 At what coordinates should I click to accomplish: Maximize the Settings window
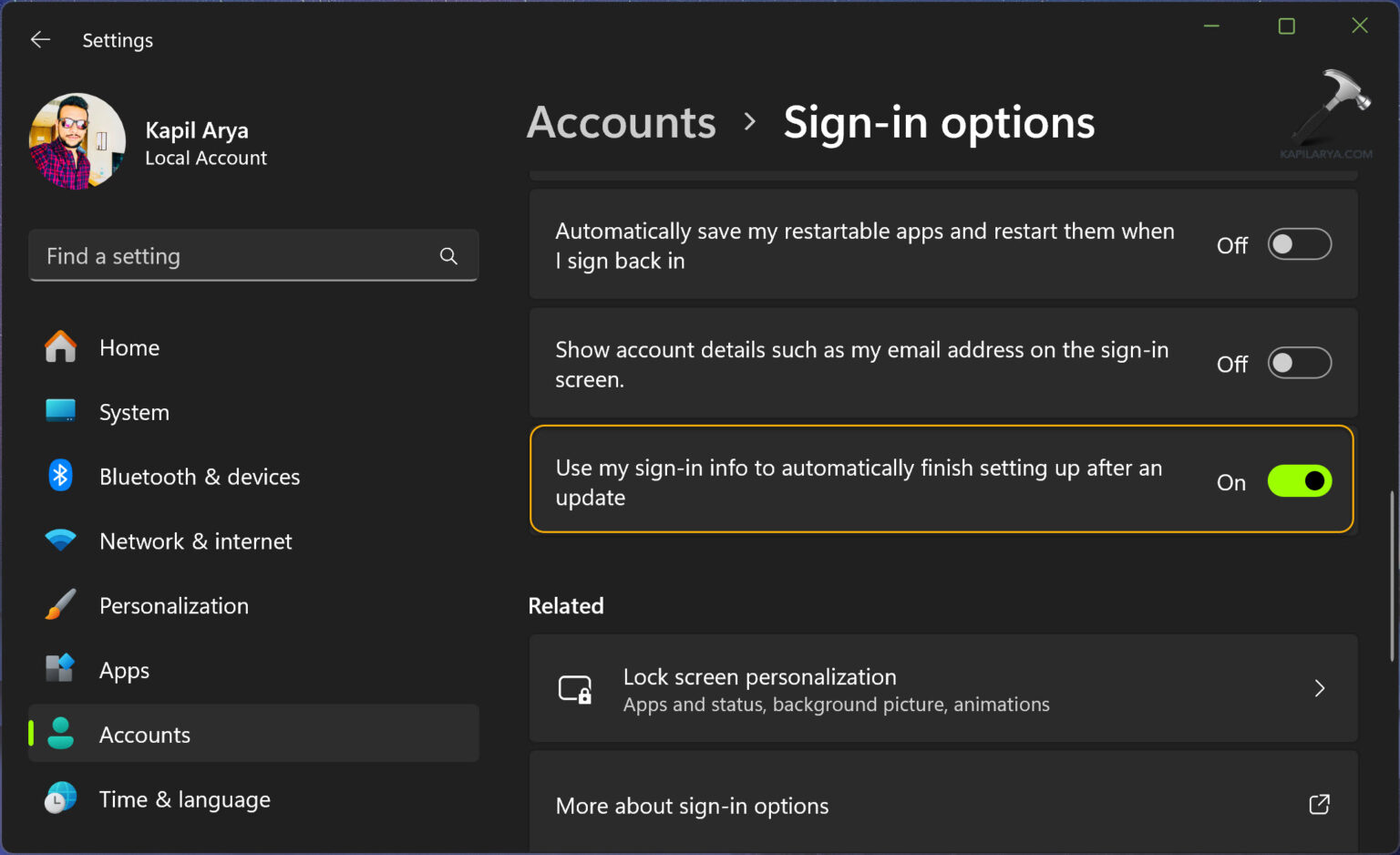click(1286, 26)
